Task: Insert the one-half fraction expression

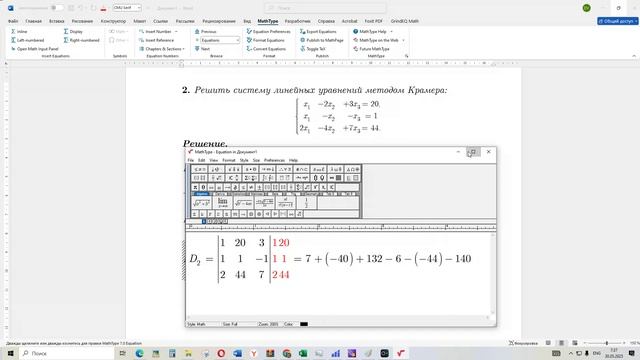Action: pyautogui.click(x=307, y=202)
